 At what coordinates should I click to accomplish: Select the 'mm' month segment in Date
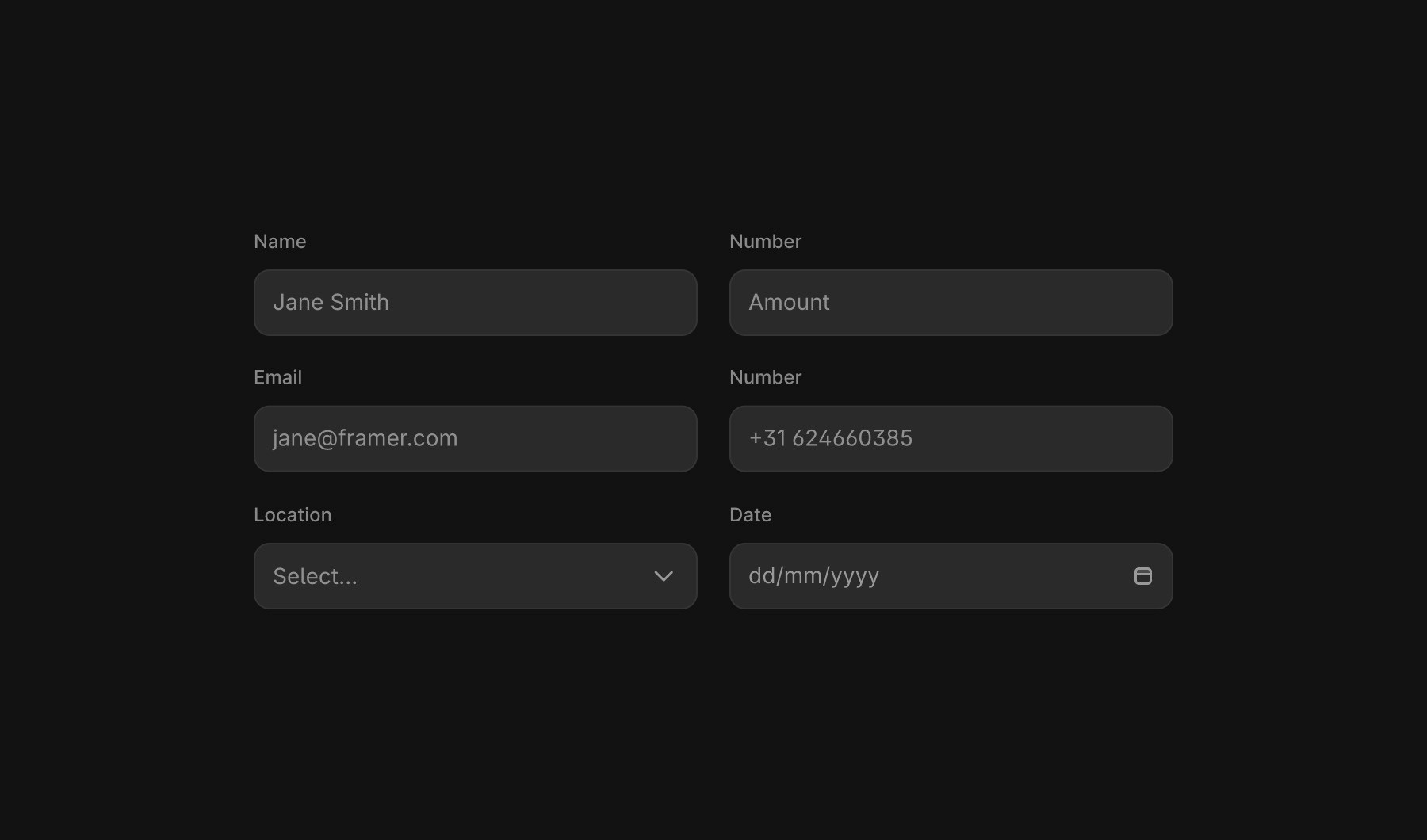click(801, 576)
